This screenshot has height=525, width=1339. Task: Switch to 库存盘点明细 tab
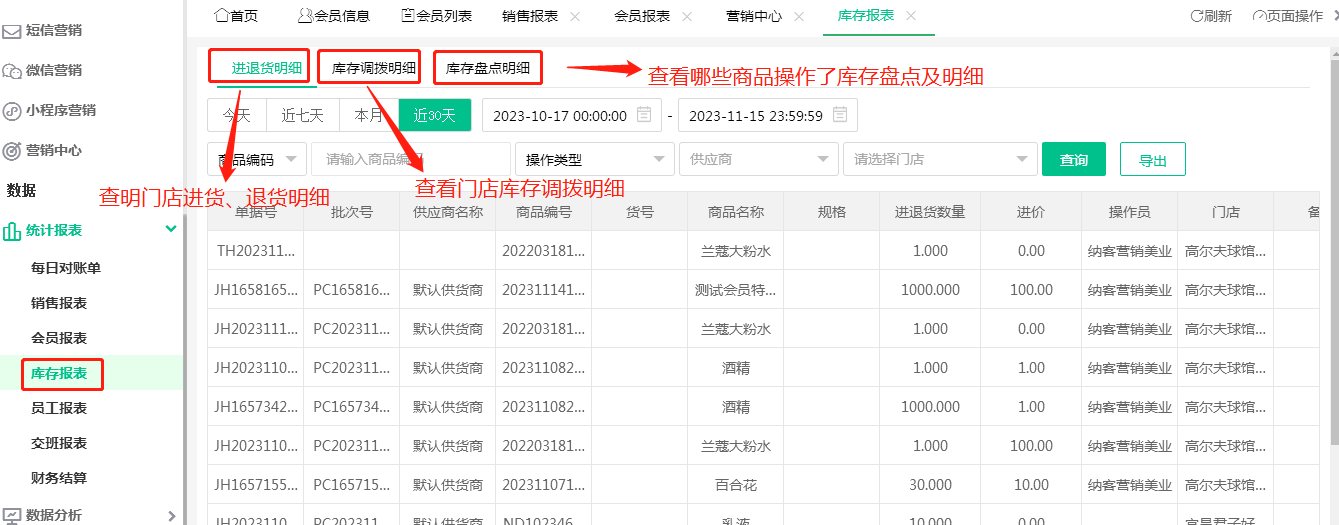487,68
